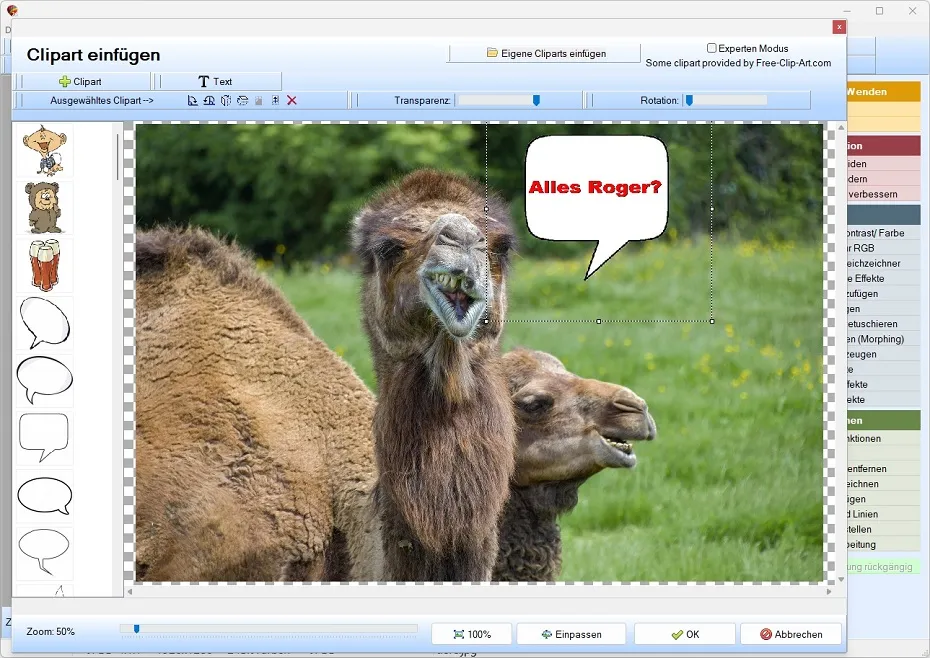
Task: Choose the bold outlined oval speech bubble
Action: click(44, 495)
